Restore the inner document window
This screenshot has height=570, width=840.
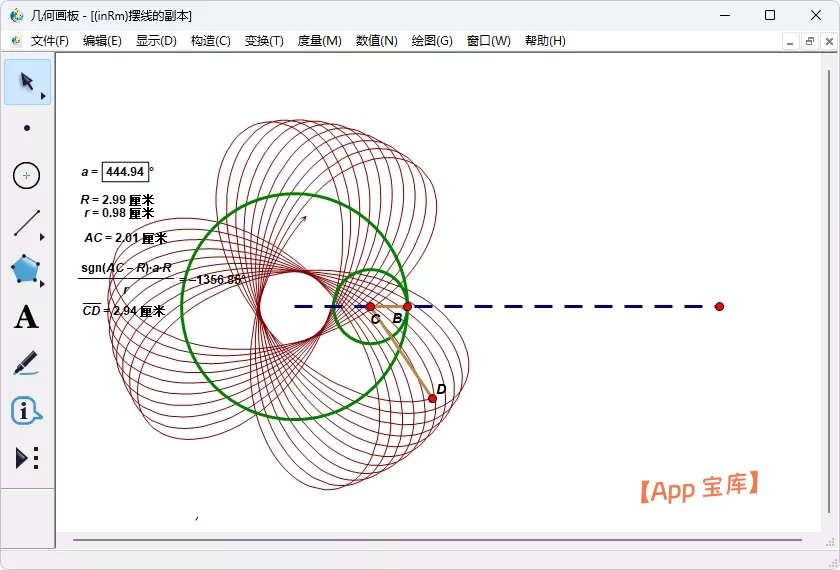point(809,41)
